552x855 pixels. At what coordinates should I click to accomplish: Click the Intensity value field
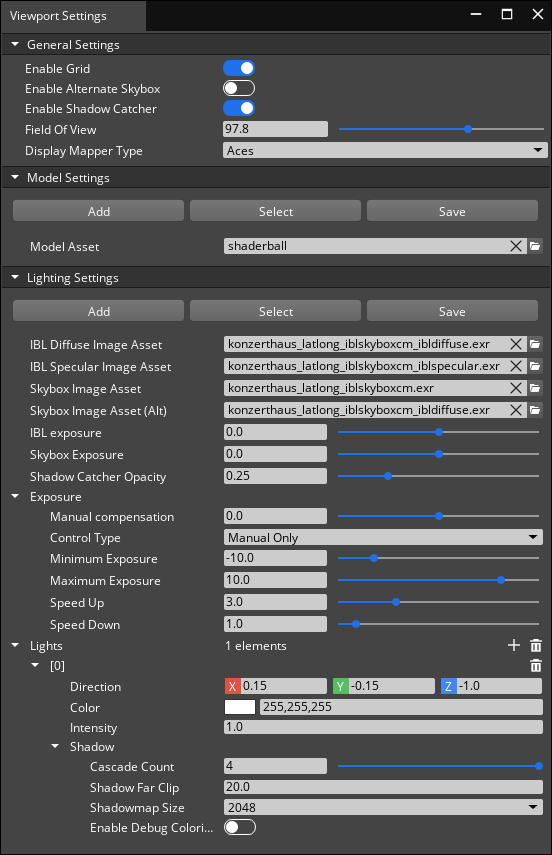tap(383, 727)
